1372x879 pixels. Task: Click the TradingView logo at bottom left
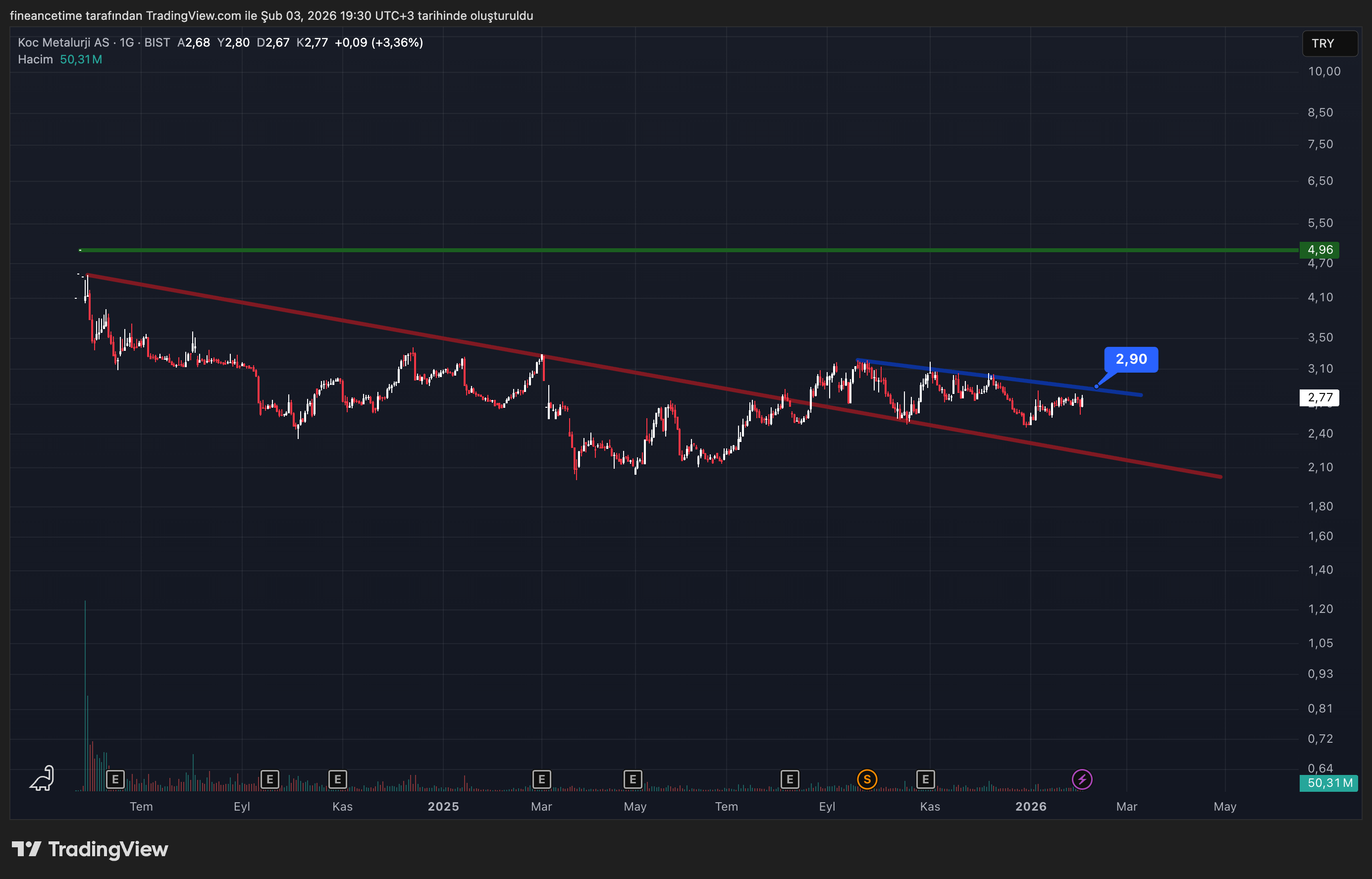pos(90,849)
